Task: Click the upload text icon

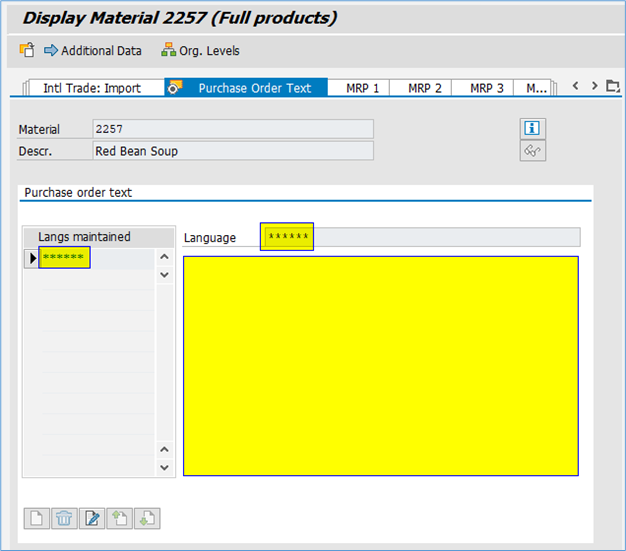Action: pos(119,519)
